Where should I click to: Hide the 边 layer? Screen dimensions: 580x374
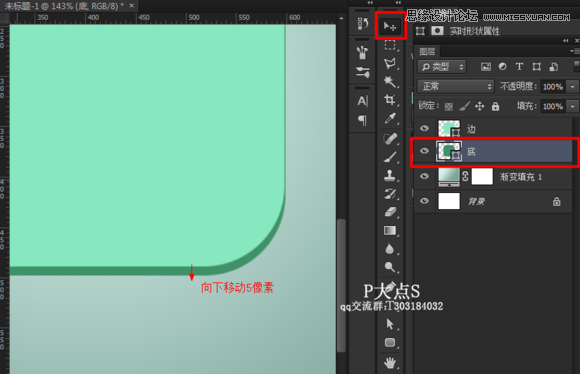424,128
